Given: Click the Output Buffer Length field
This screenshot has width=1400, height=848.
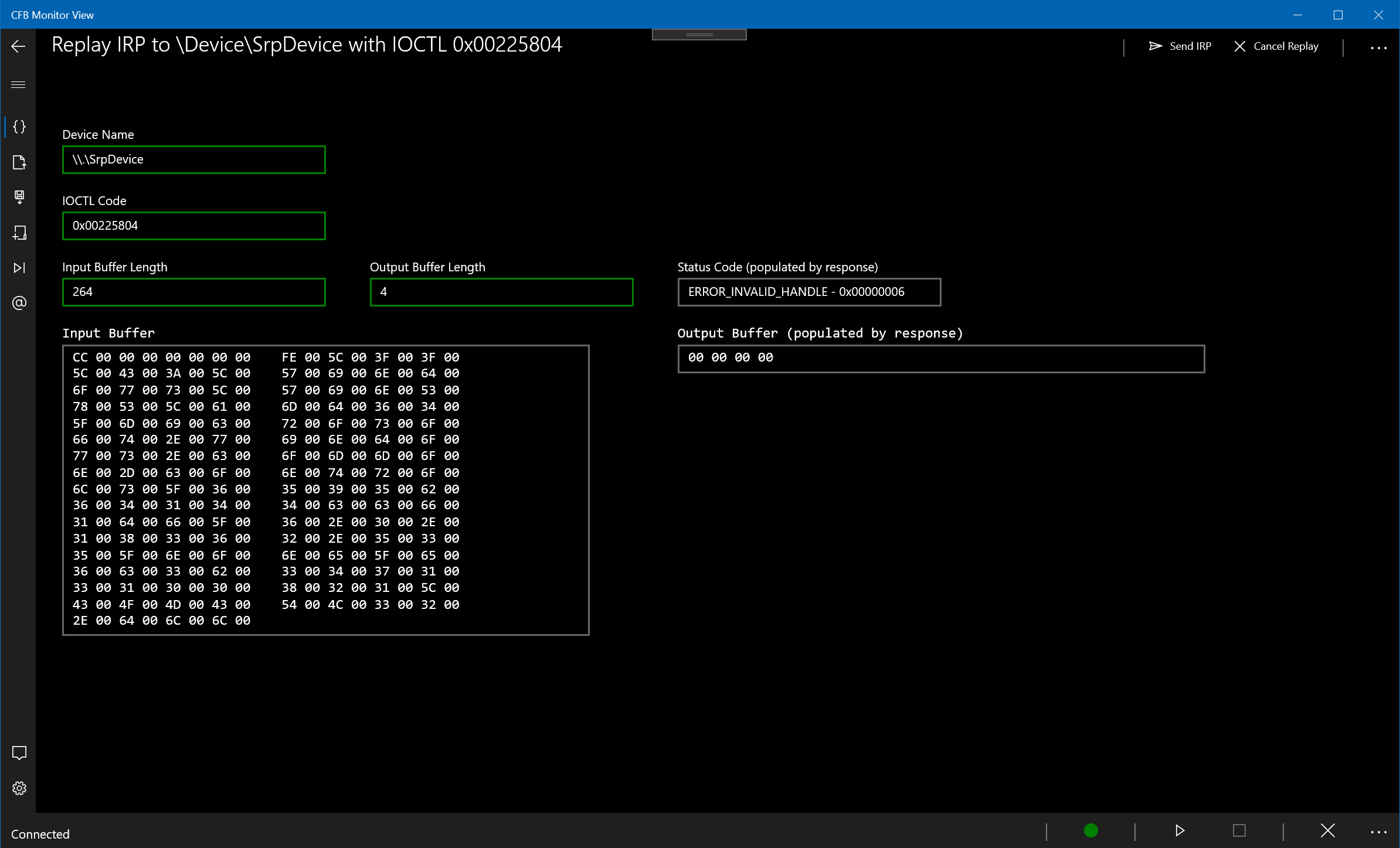Looking at the screenshot, I should (x=501, y=292).
